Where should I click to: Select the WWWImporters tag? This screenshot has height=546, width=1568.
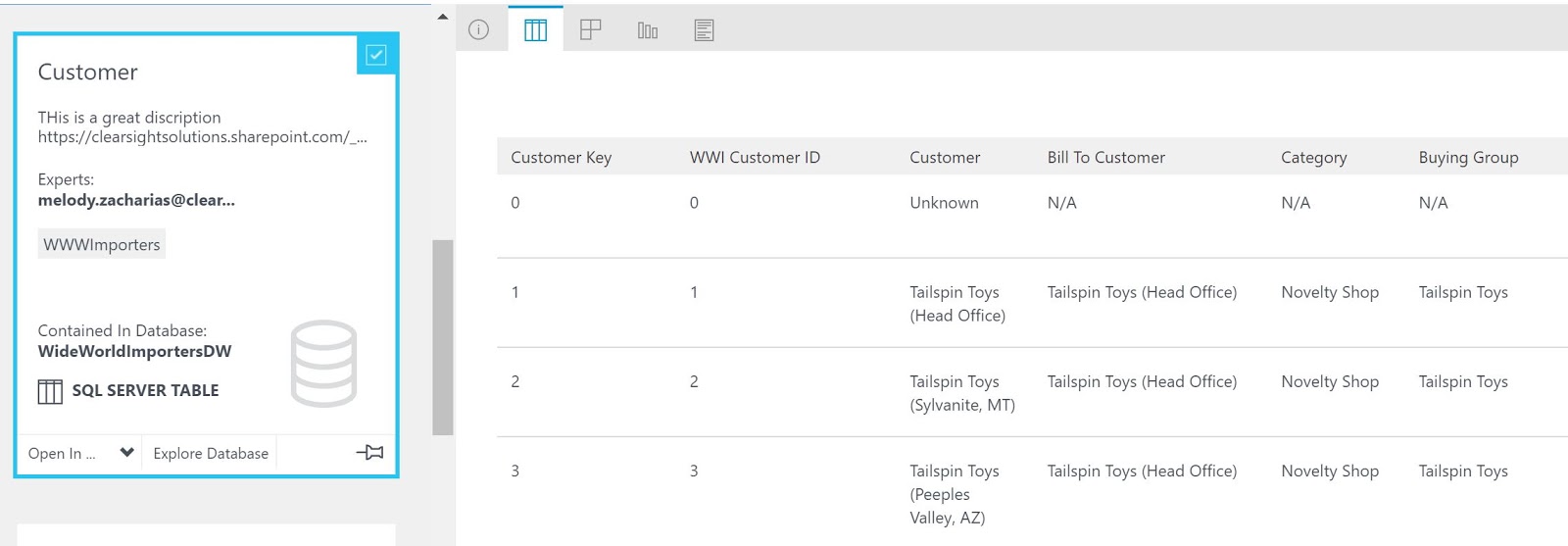click(x=102, y=244)
